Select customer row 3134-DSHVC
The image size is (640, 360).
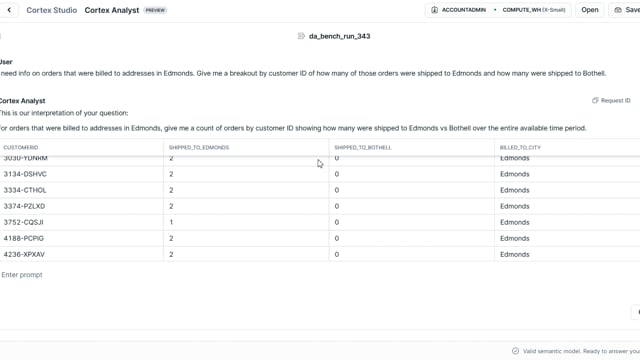click(x=320, y=174)
